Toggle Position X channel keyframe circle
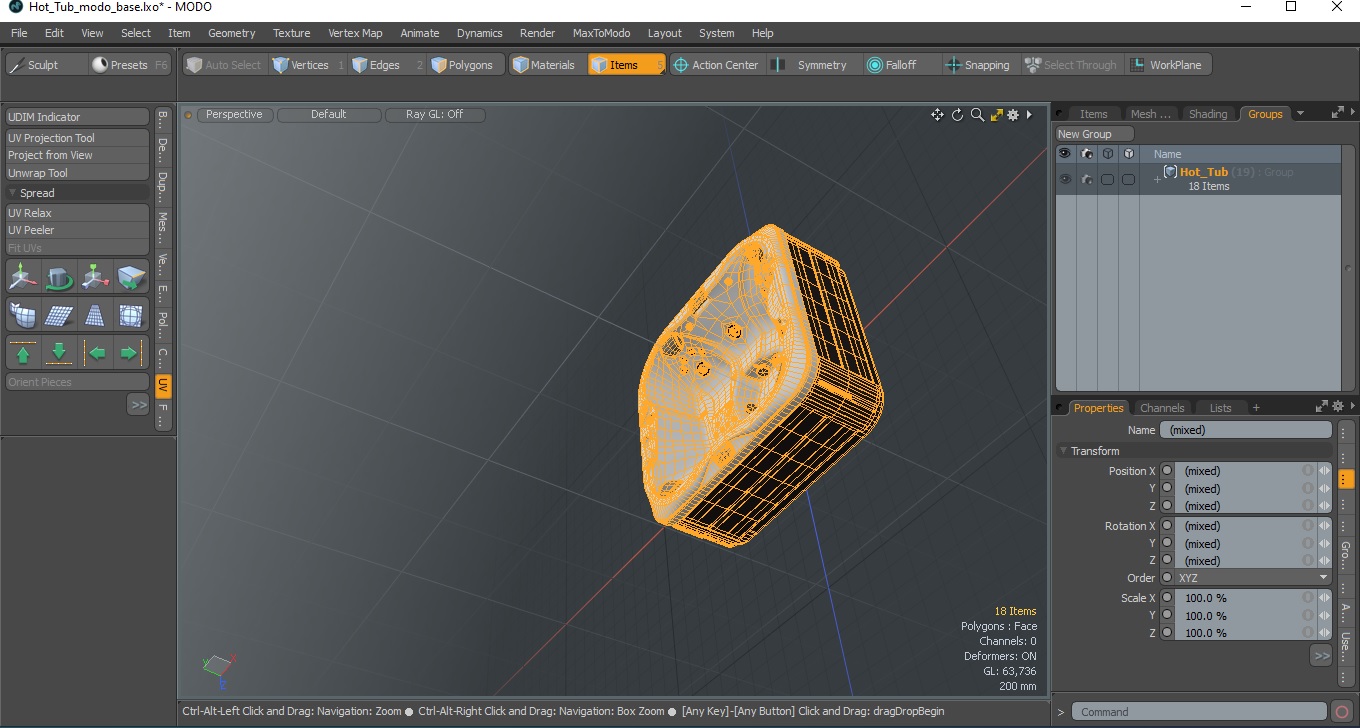The height and width of the screenshot is (728, 1360). tap(1167, 471)
